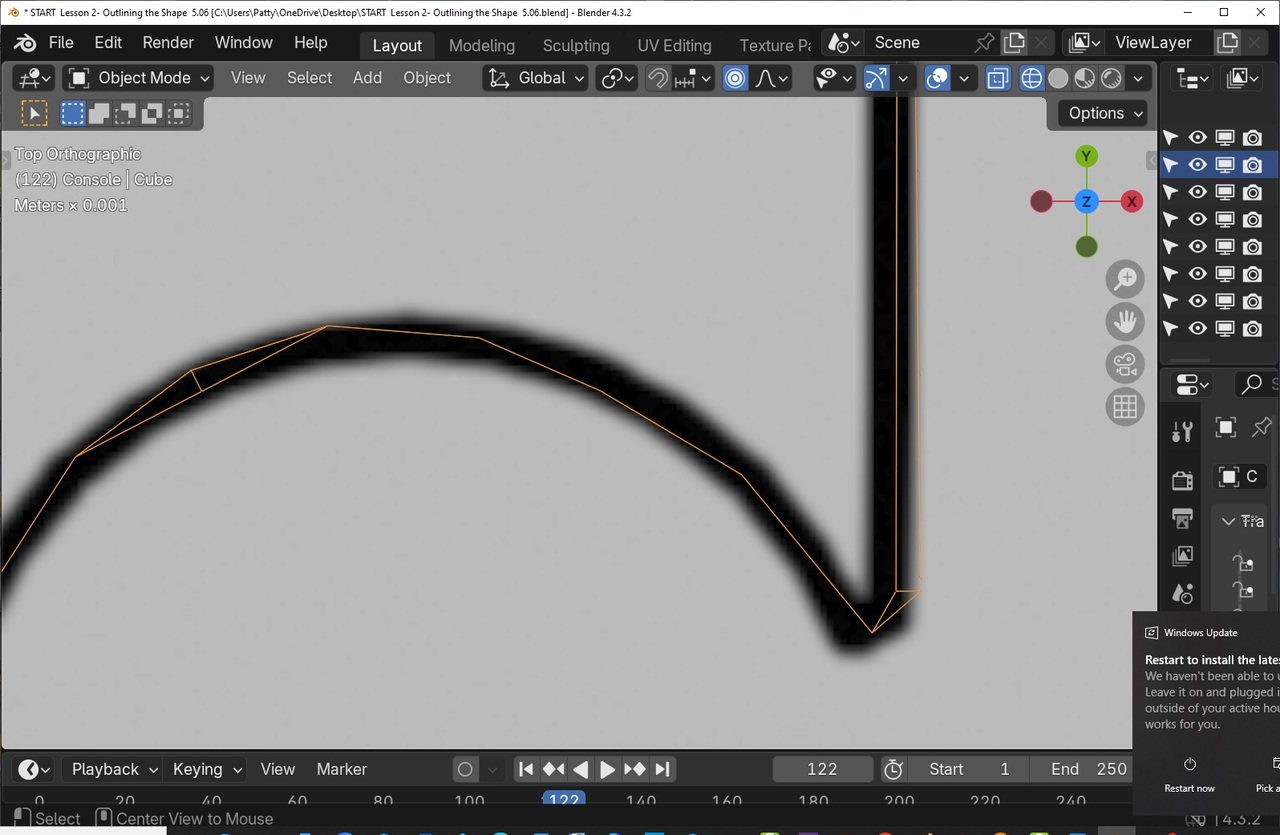Toggle proportional editing in the header
This screenshot has height=835, width=1280.
(x=735, y=78)
